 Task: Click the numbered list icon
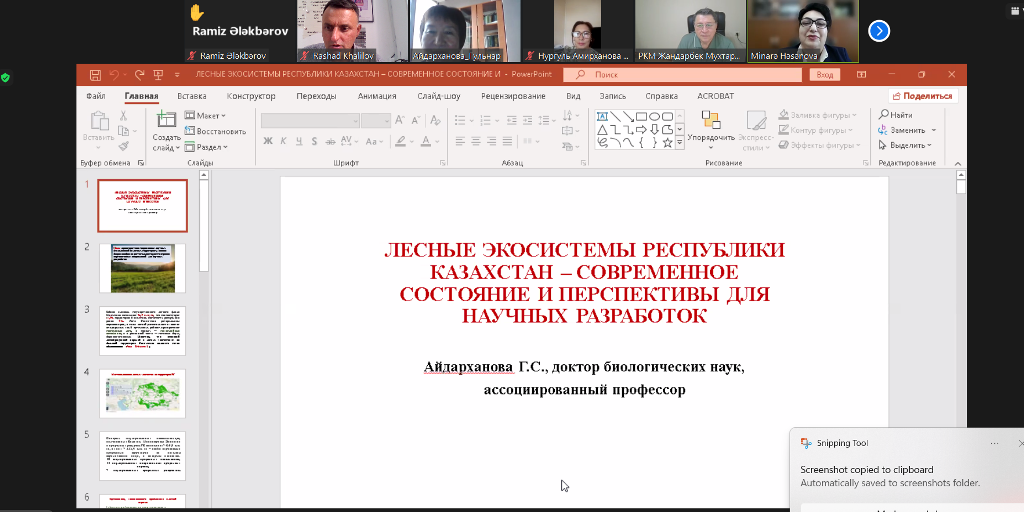[x=485, y=121]
